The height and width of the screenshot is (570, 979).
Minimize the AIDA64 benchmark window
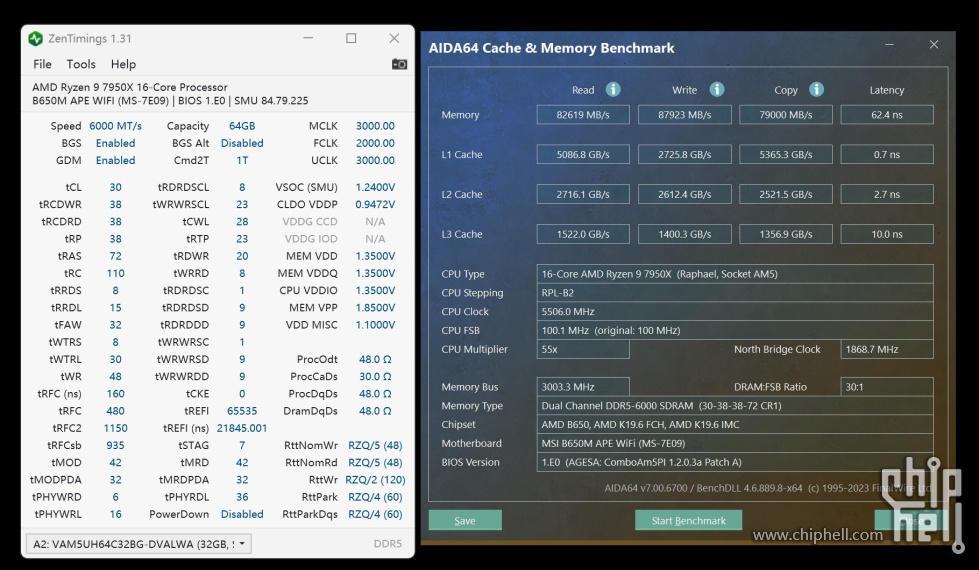click(889, 45)
